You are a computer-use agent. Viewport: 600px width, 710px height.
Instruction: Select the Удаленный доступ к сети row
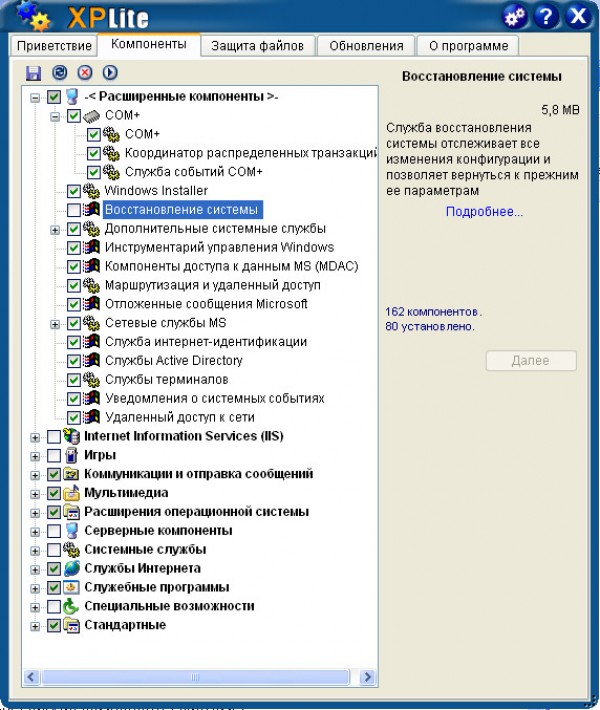pyautogui.click(x=179, y=417)
